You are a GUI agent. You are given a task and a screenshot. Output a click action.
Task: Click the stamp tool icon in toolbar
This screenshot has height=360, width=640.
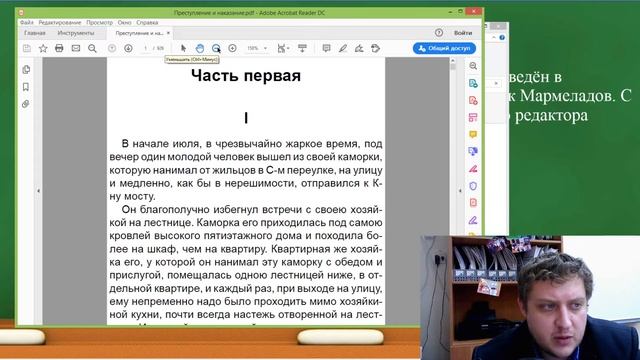tap(376, 48)
